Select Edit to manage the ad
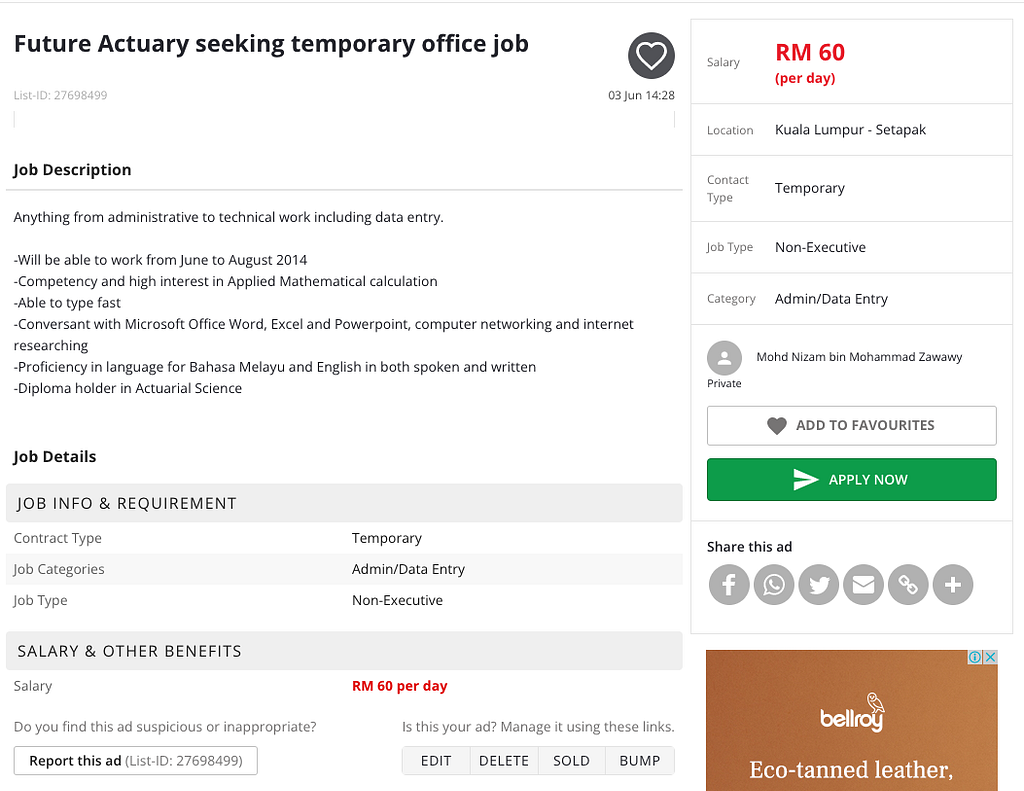The height and width of the screenshot is (791, 1024). tap(436, 761)
